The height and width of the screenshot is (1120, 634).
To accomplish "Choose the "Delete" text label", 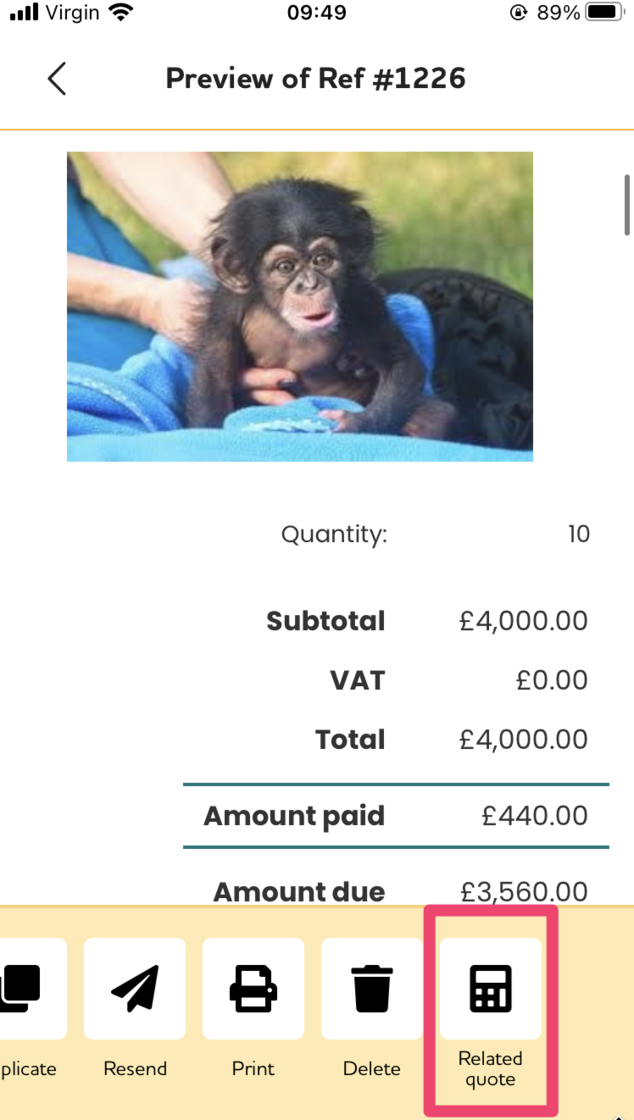I will [371, 1069].
